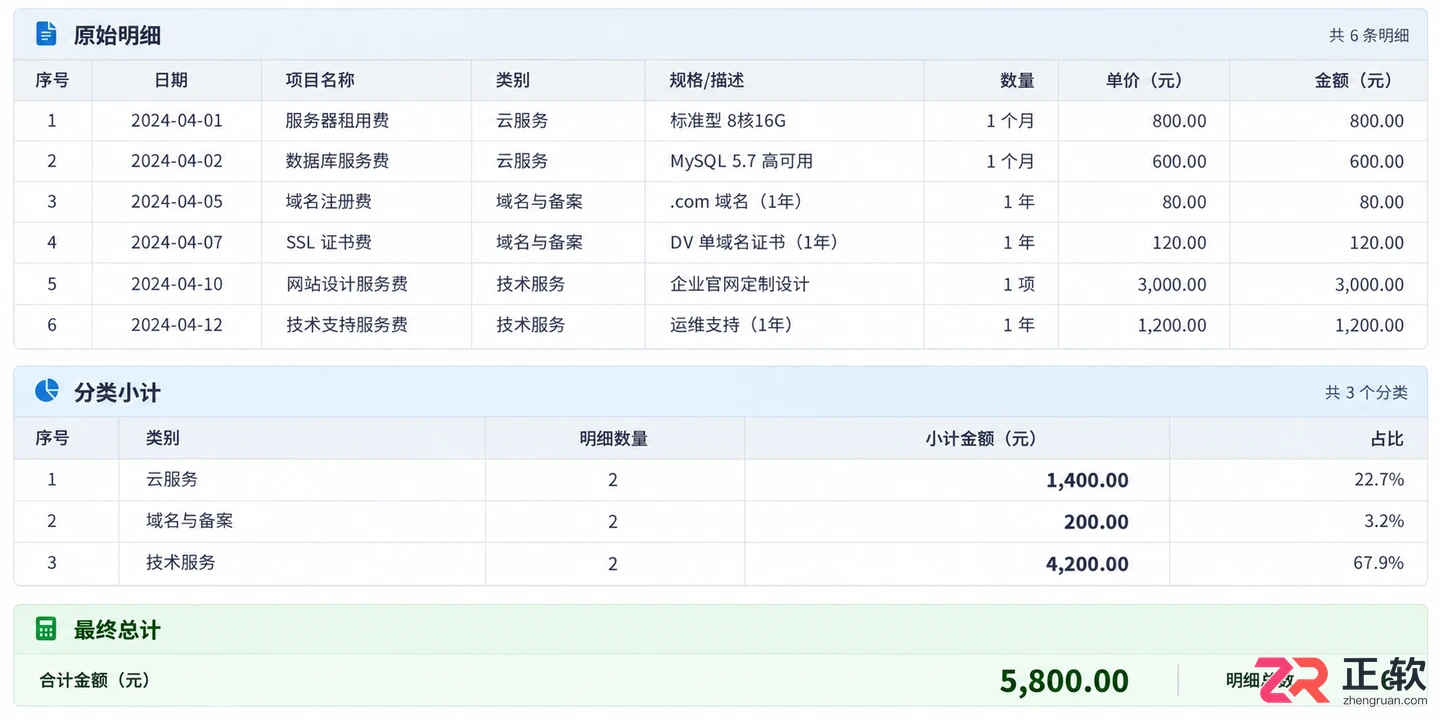Click the 数量 column header

pos(1017,80)
